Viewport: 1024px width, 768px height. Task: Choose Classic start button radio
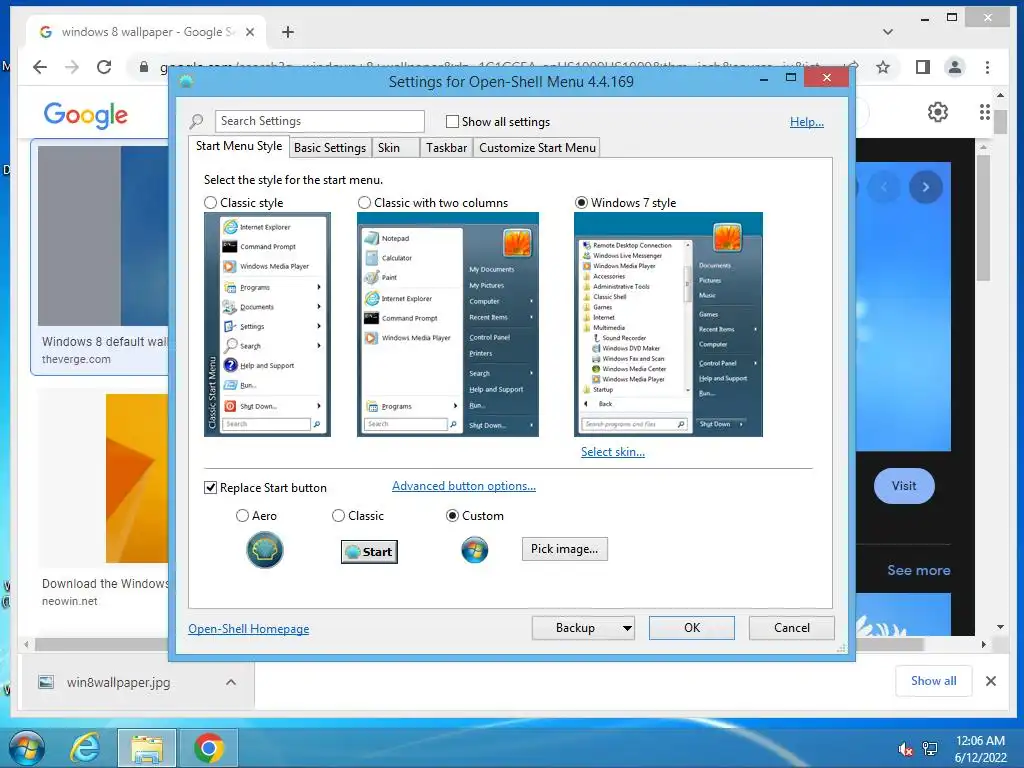[x=338, y=516]
